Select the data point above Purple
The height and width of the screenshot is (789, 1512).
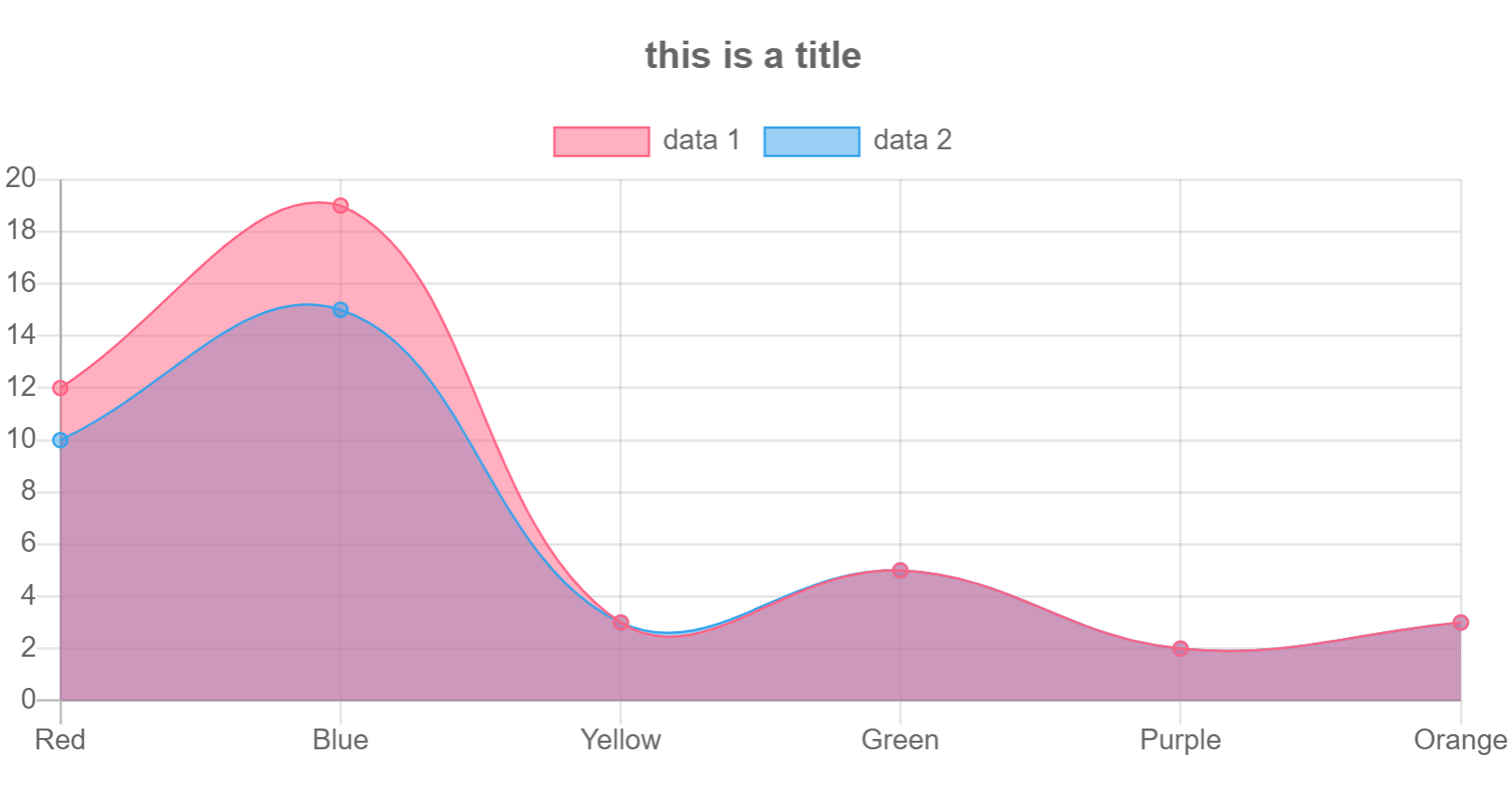tap(1180, 649)
